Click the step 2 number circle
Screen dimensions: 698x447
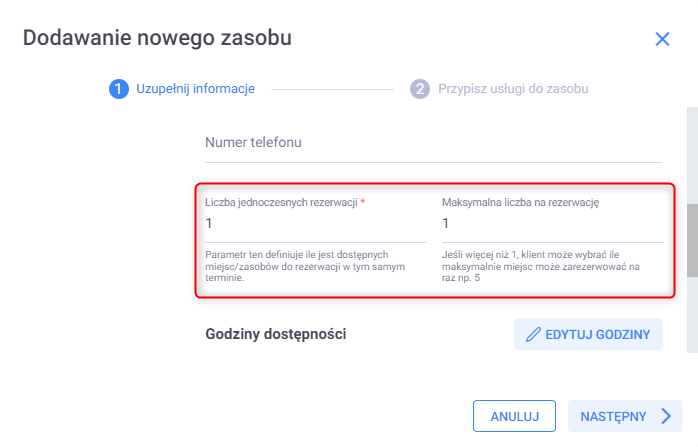(420, 89)
